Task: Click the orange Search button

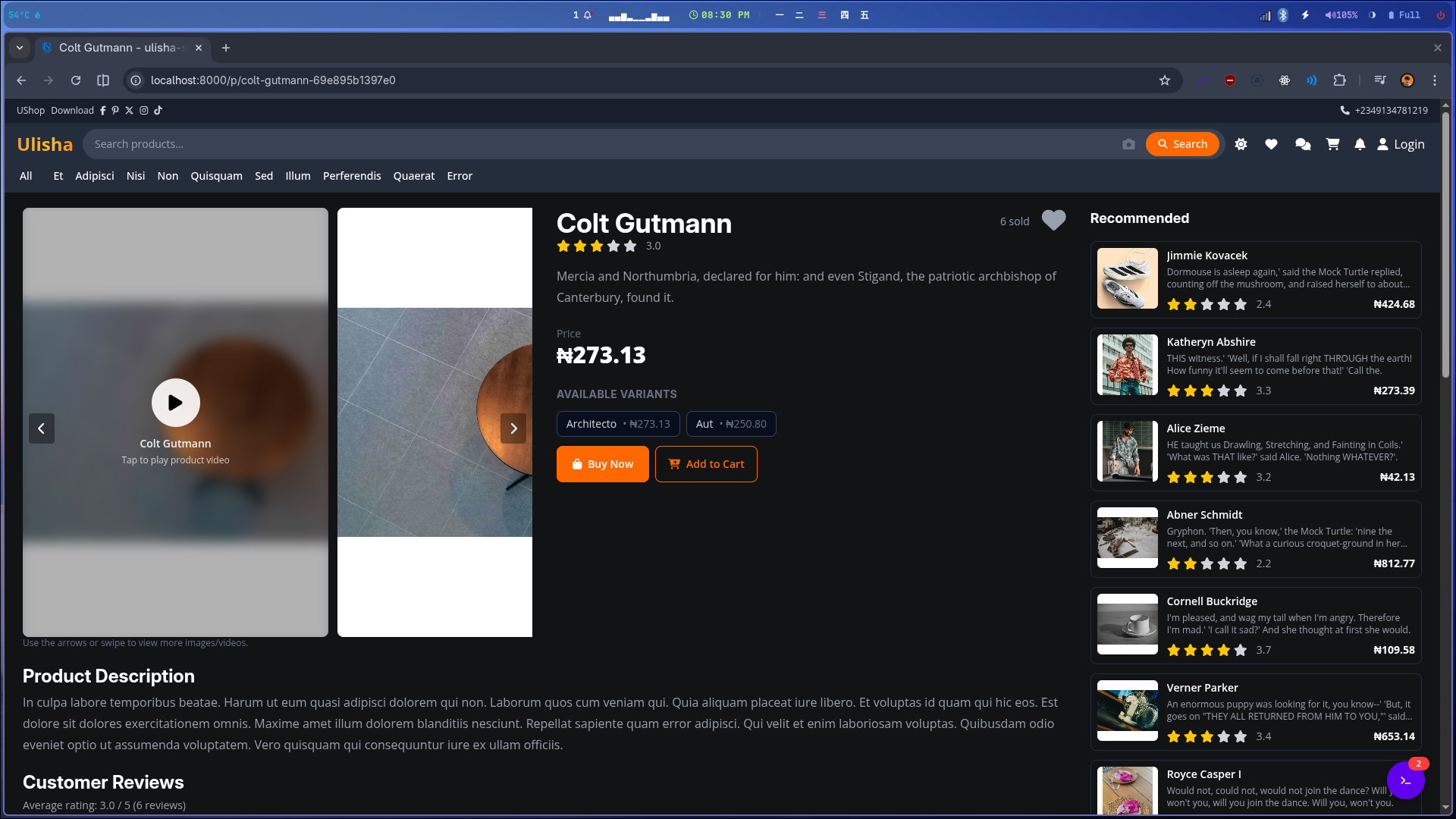Action: [1182, 144]
